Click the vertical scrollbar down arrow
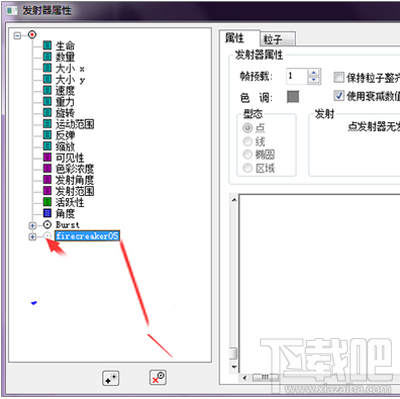 (234, 367)
